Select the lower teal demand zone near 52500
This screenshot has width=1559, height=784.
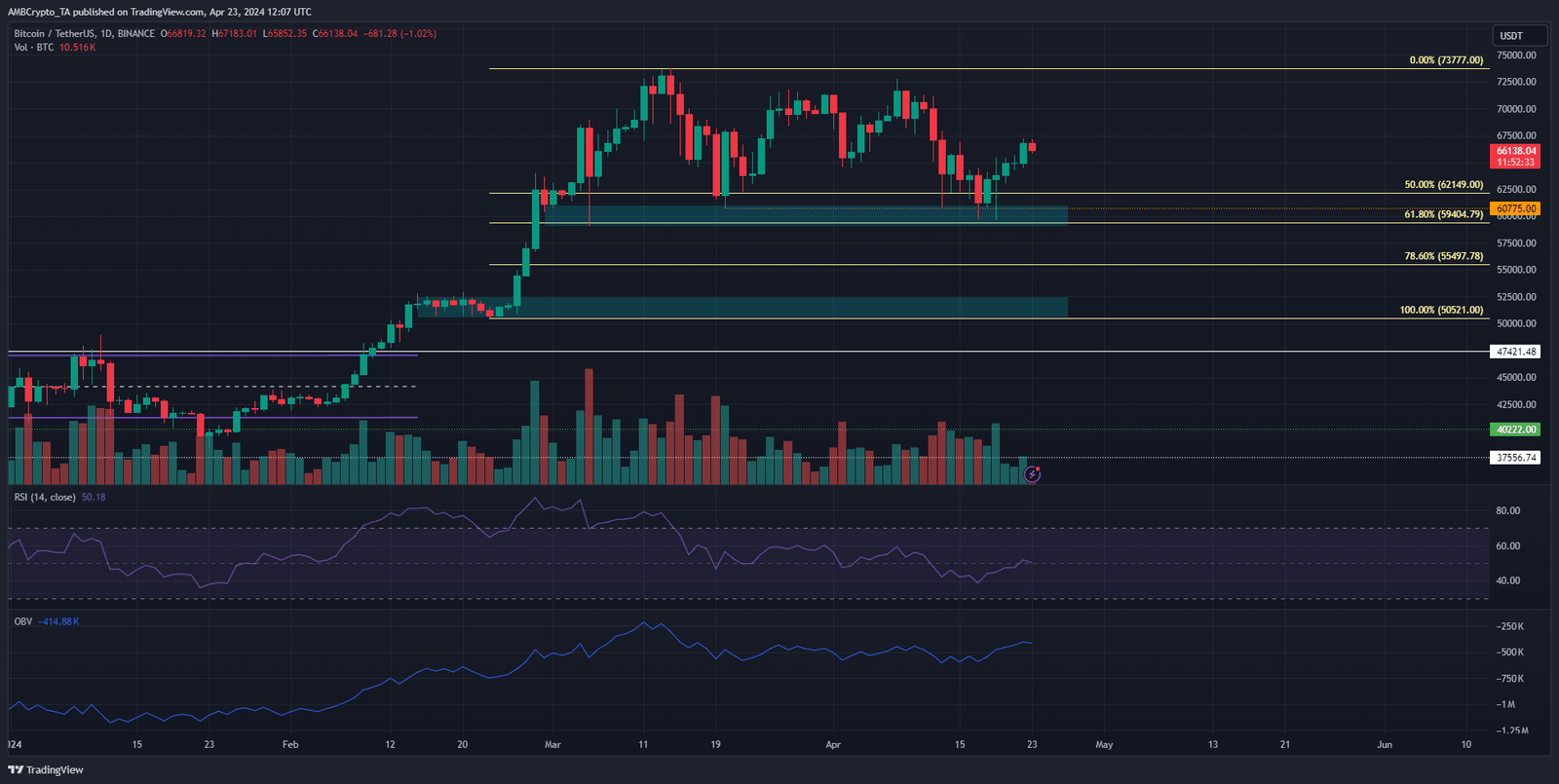(742, 307)
